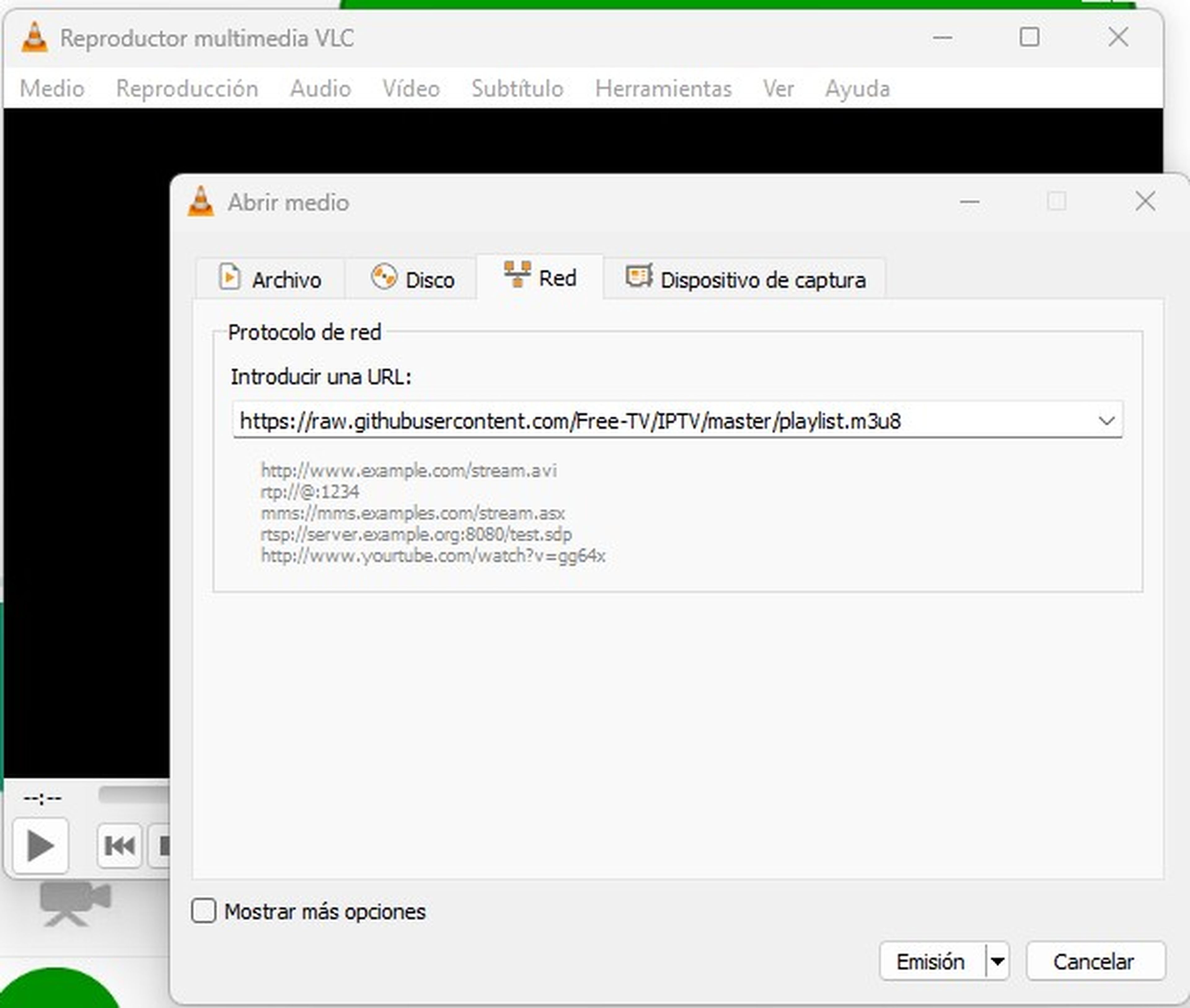Close the Abrir medio dialog
The image size is (1190, 1008).
[x=1145, y=201]
